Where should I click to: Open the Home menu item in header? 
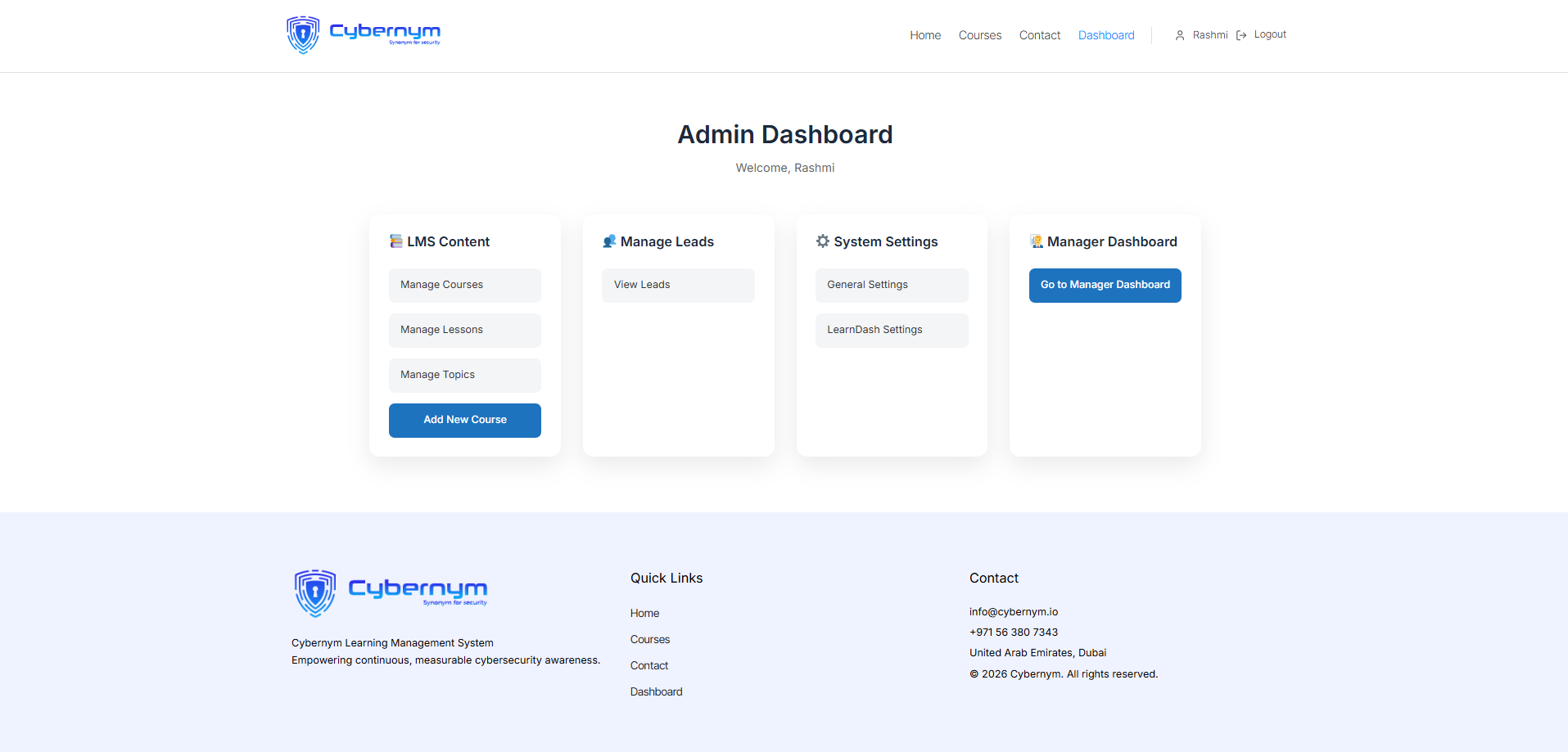925,35
